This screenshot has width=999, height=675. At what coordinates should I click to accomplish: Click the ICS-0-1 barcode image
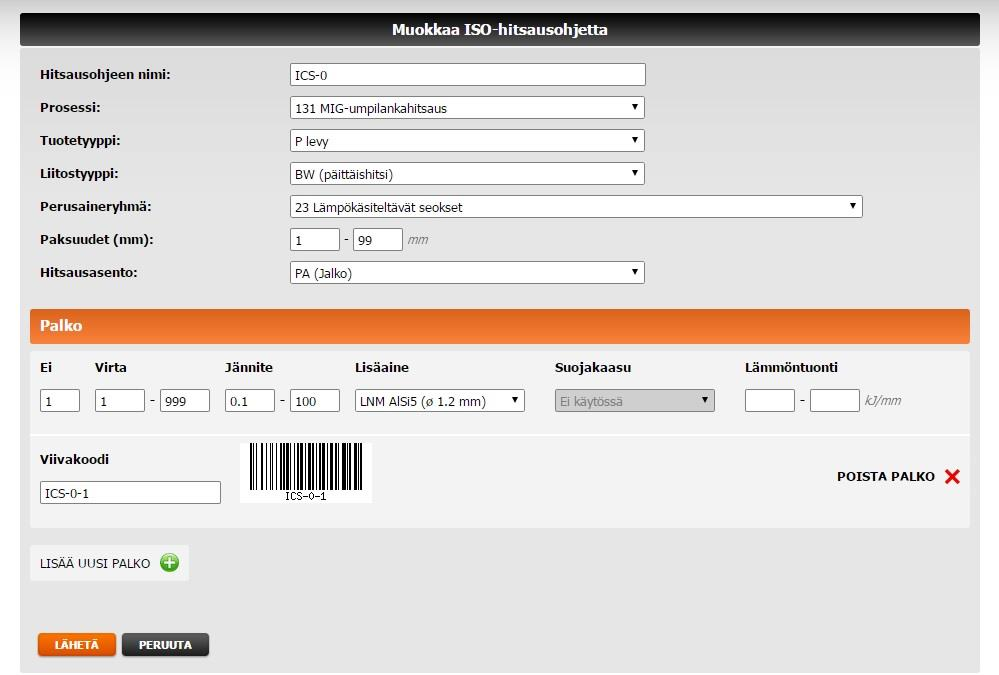[306, 472]
